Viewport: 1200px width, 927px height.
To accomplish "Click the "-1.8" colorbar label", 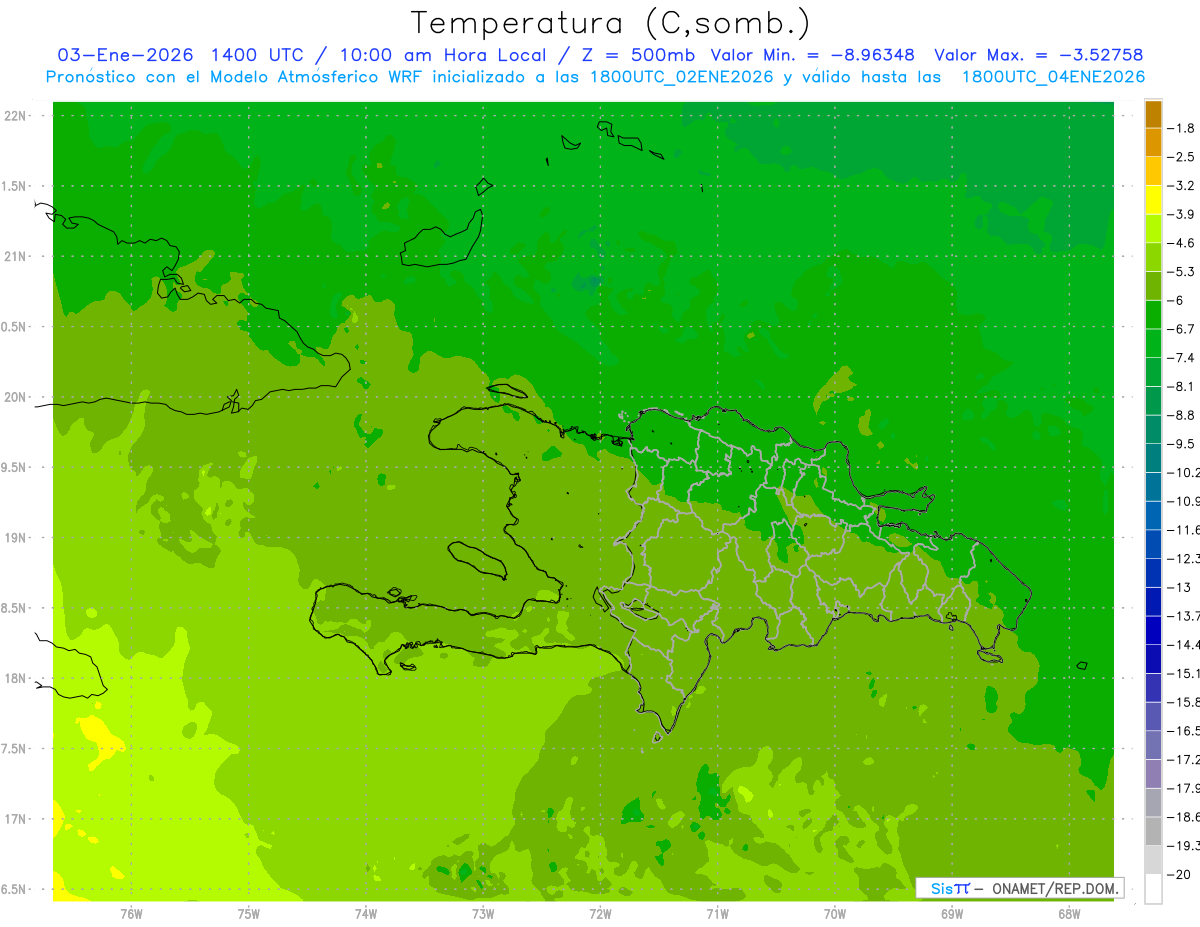I will [x=1181, y=128].
